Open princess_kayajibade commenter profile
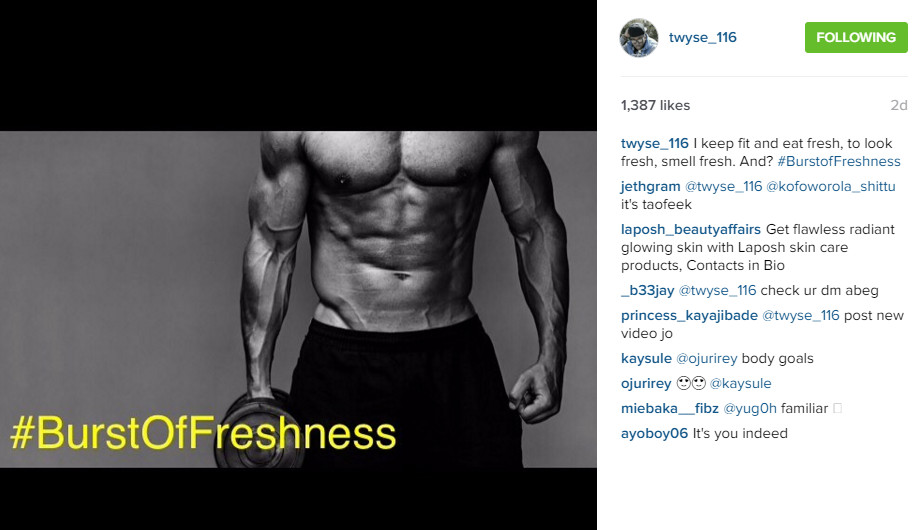Image resolution: width=917 pixels, height=530 pixels. tap(689, 316)
